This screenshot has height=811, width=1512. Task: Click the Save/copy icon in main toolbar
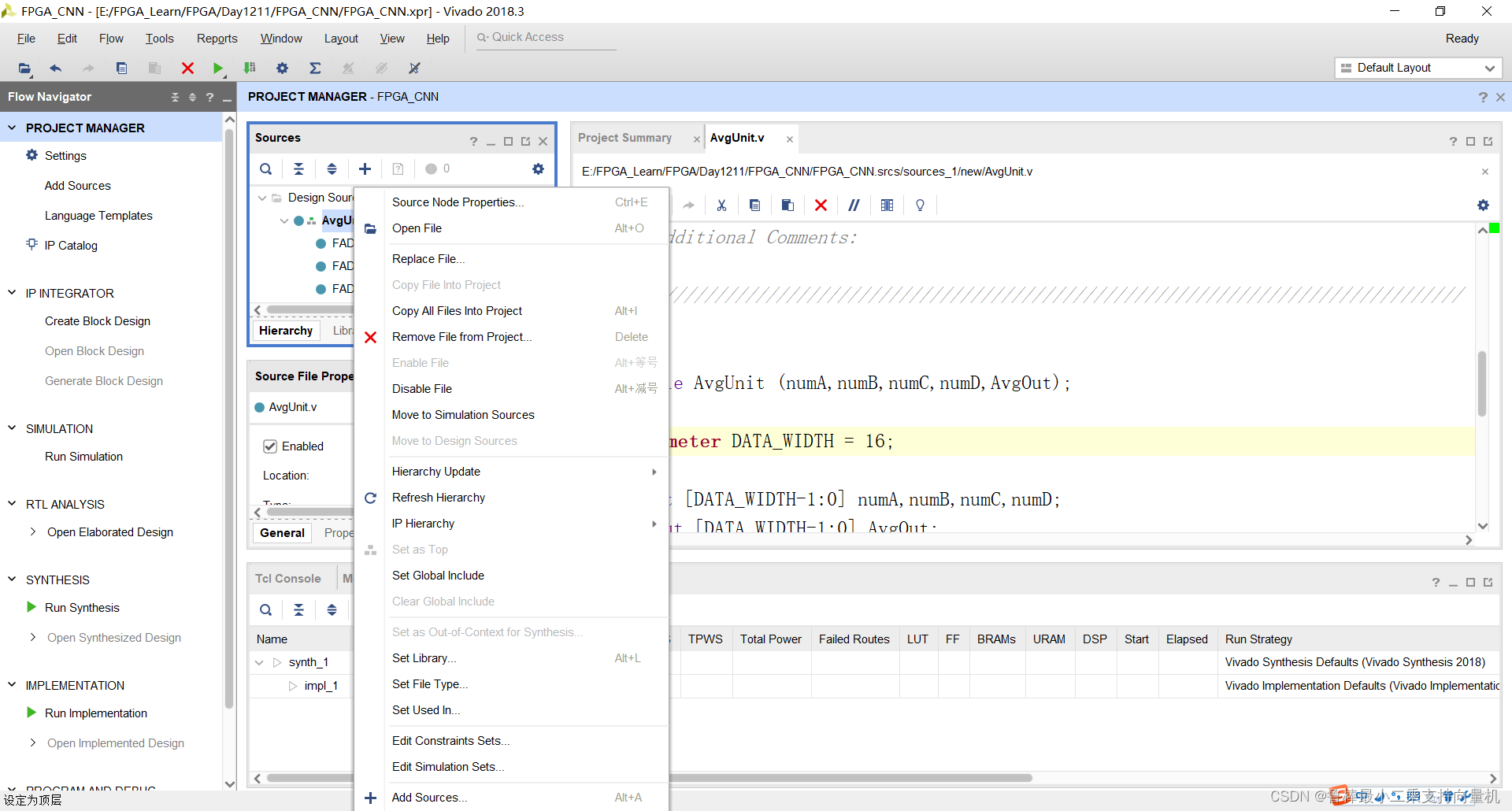tap(121, 69)
